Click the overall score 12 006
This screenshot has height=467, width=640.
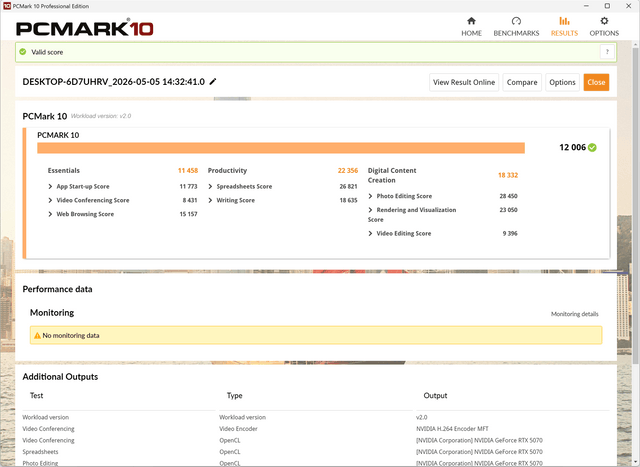point(572,147)
